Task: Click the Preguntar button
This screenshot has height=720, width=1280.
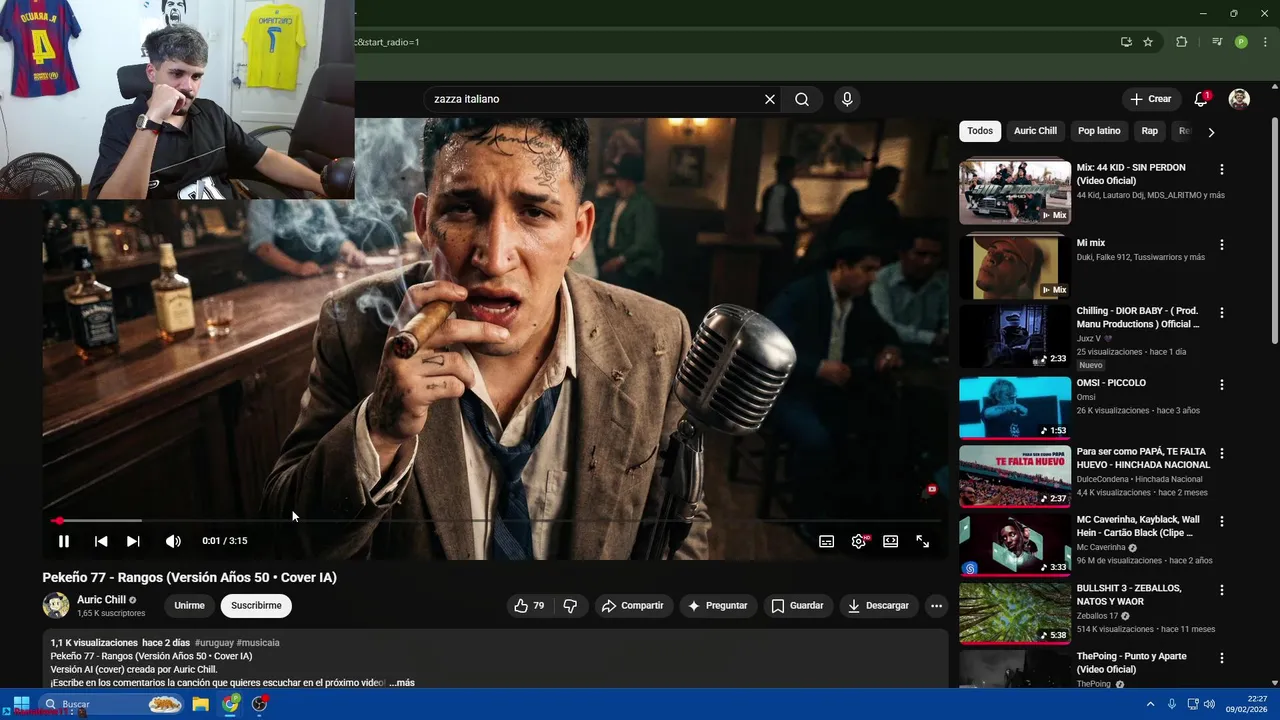Action: point(717,606)
